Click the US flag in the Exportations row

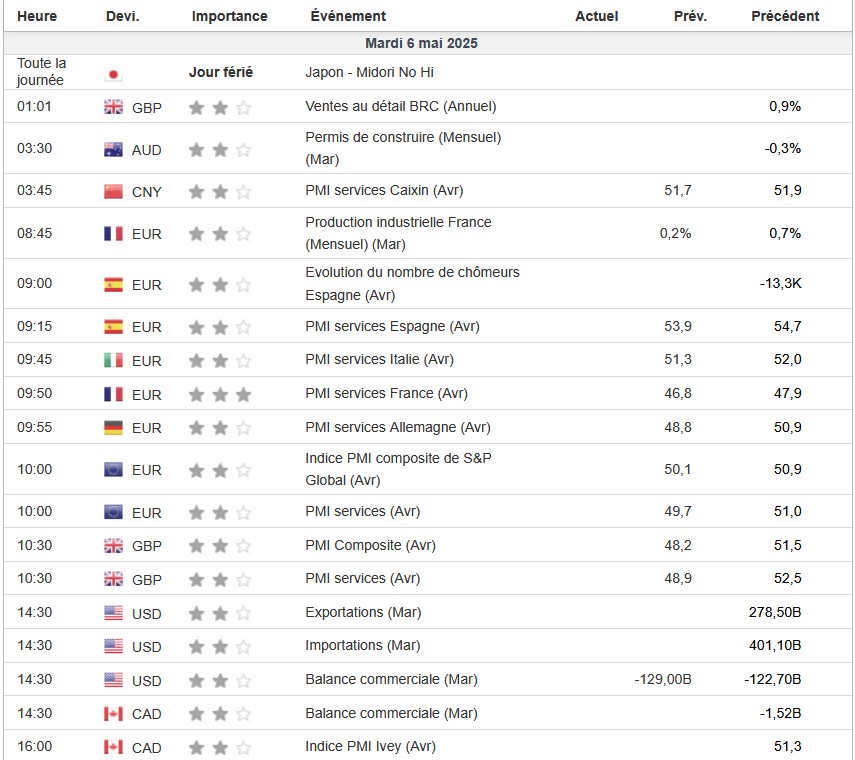pyautogui.click(x=114, y=613)
